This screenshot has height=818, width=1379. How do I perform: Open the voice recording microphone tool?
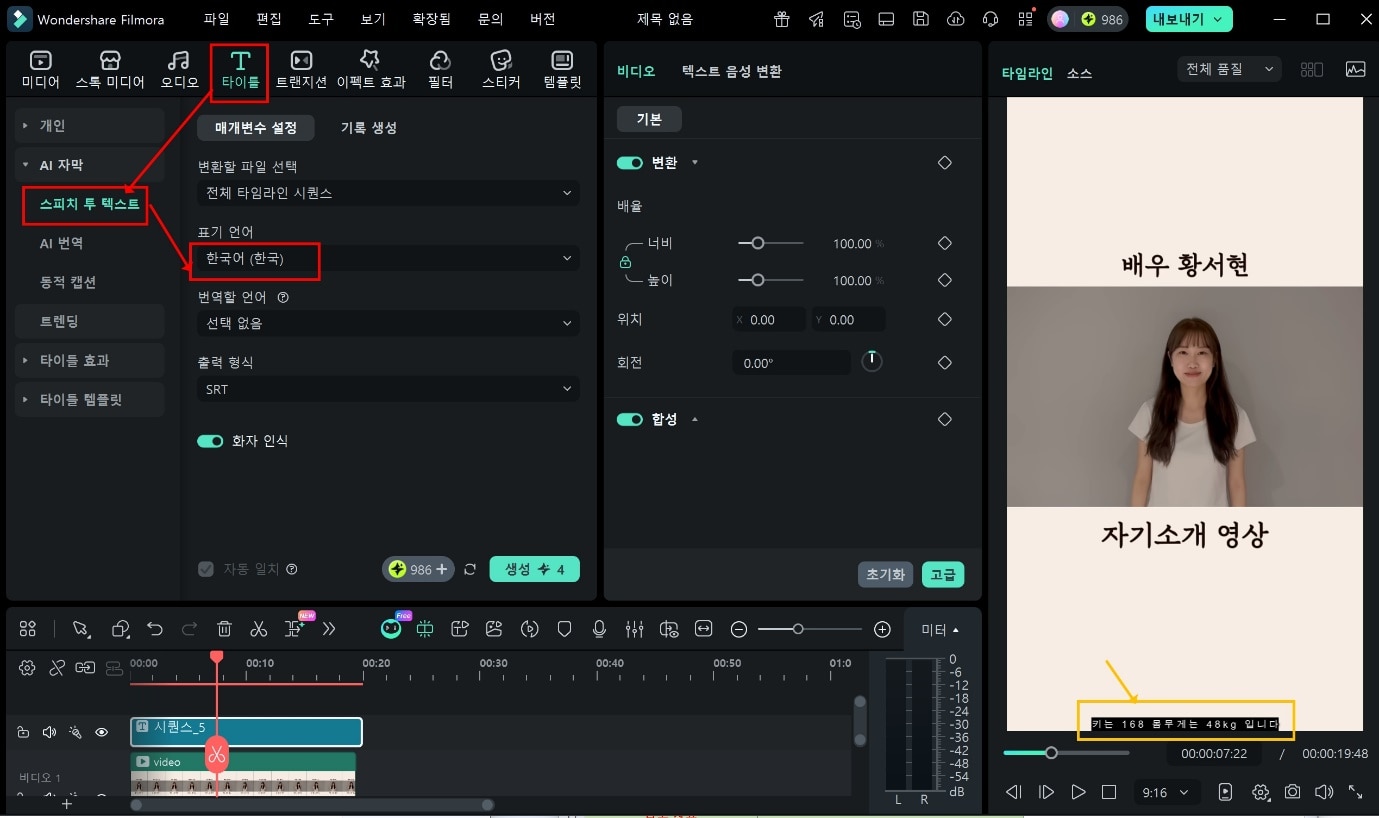(x=598, y=628)
